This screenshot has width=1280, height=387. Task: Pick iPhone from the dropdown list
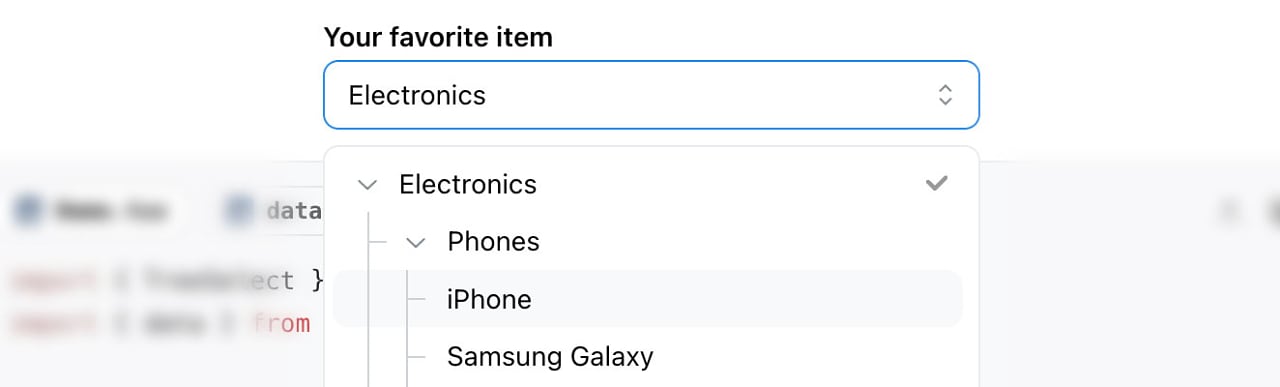coord(647,299)
